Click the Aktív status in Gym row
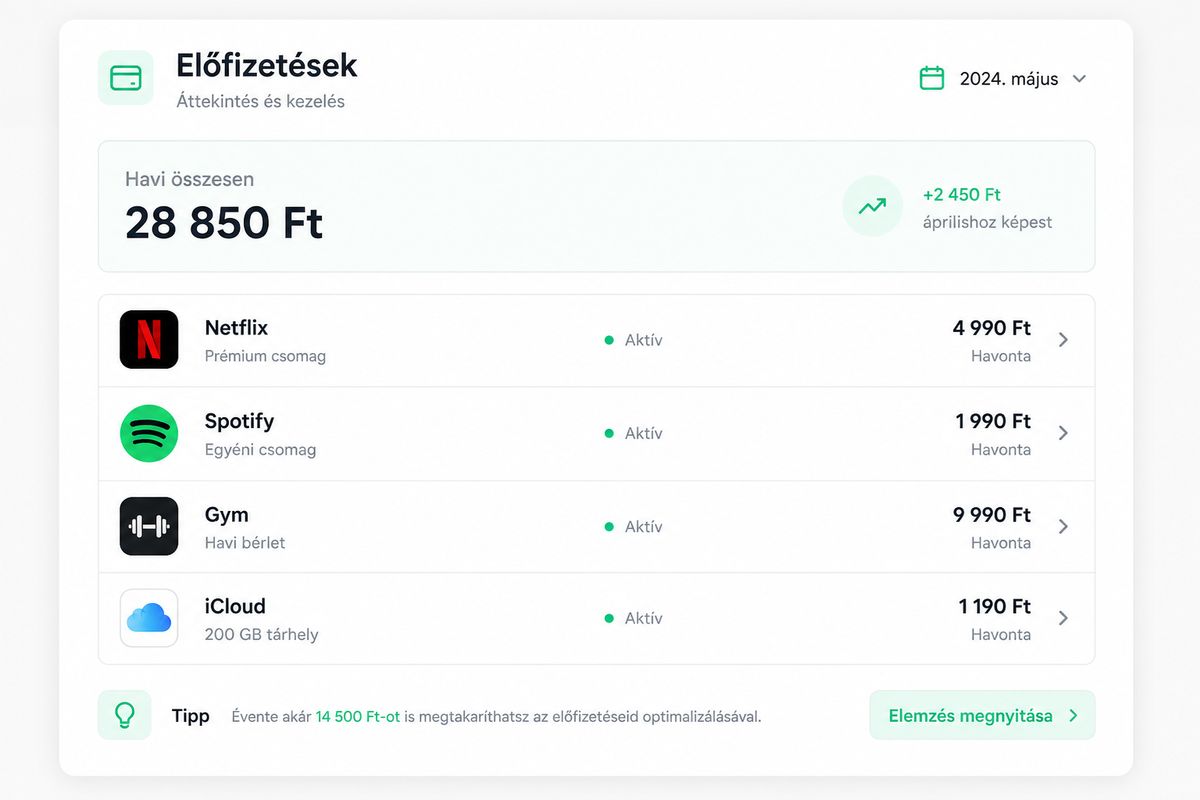The image size is (1200, 800). tap(633, 526)
